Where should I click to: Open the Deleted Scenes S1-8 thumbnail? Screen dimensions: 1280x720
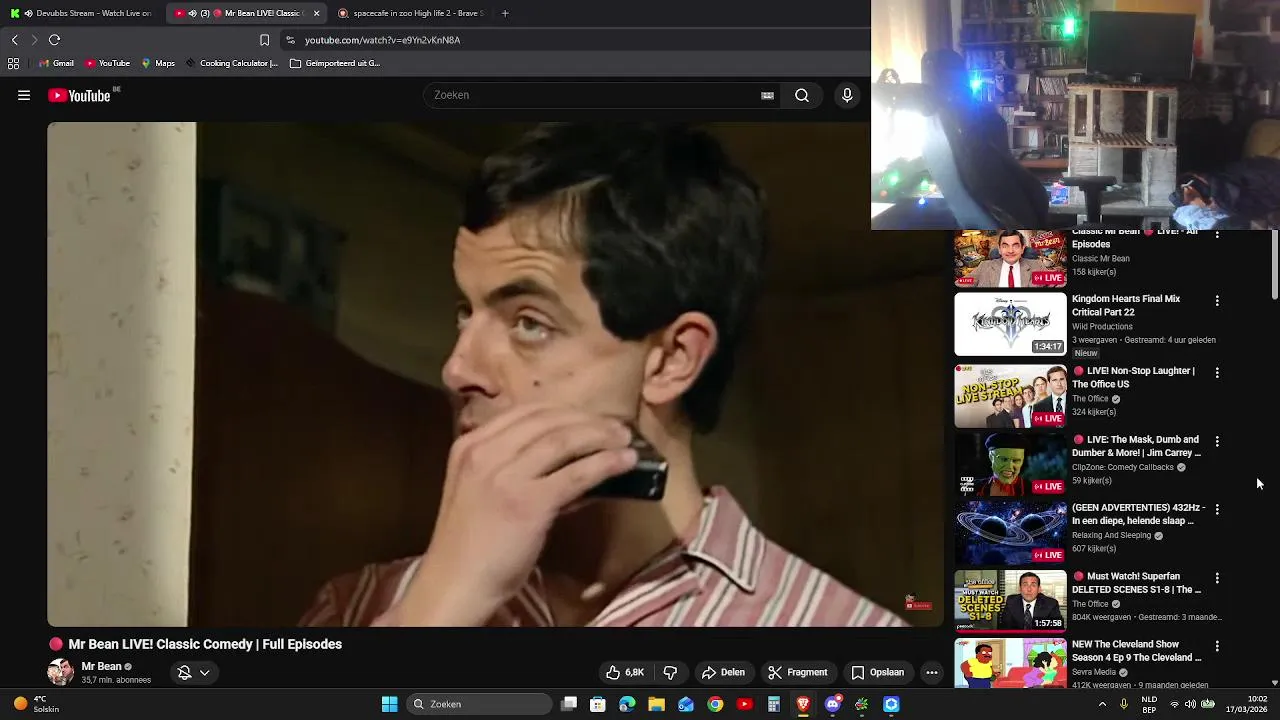point(1010,602)
